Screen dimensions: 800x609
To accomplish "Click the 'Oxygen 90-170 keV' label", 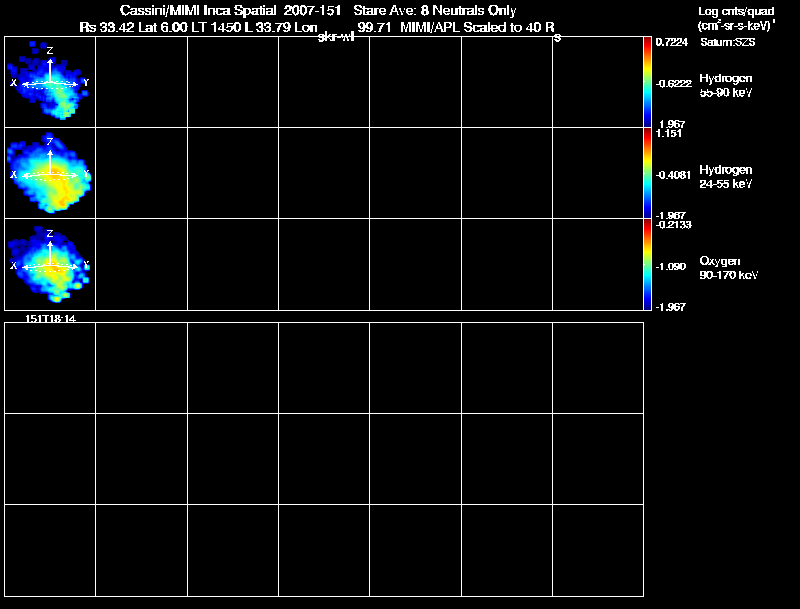I will coord(729,268).
